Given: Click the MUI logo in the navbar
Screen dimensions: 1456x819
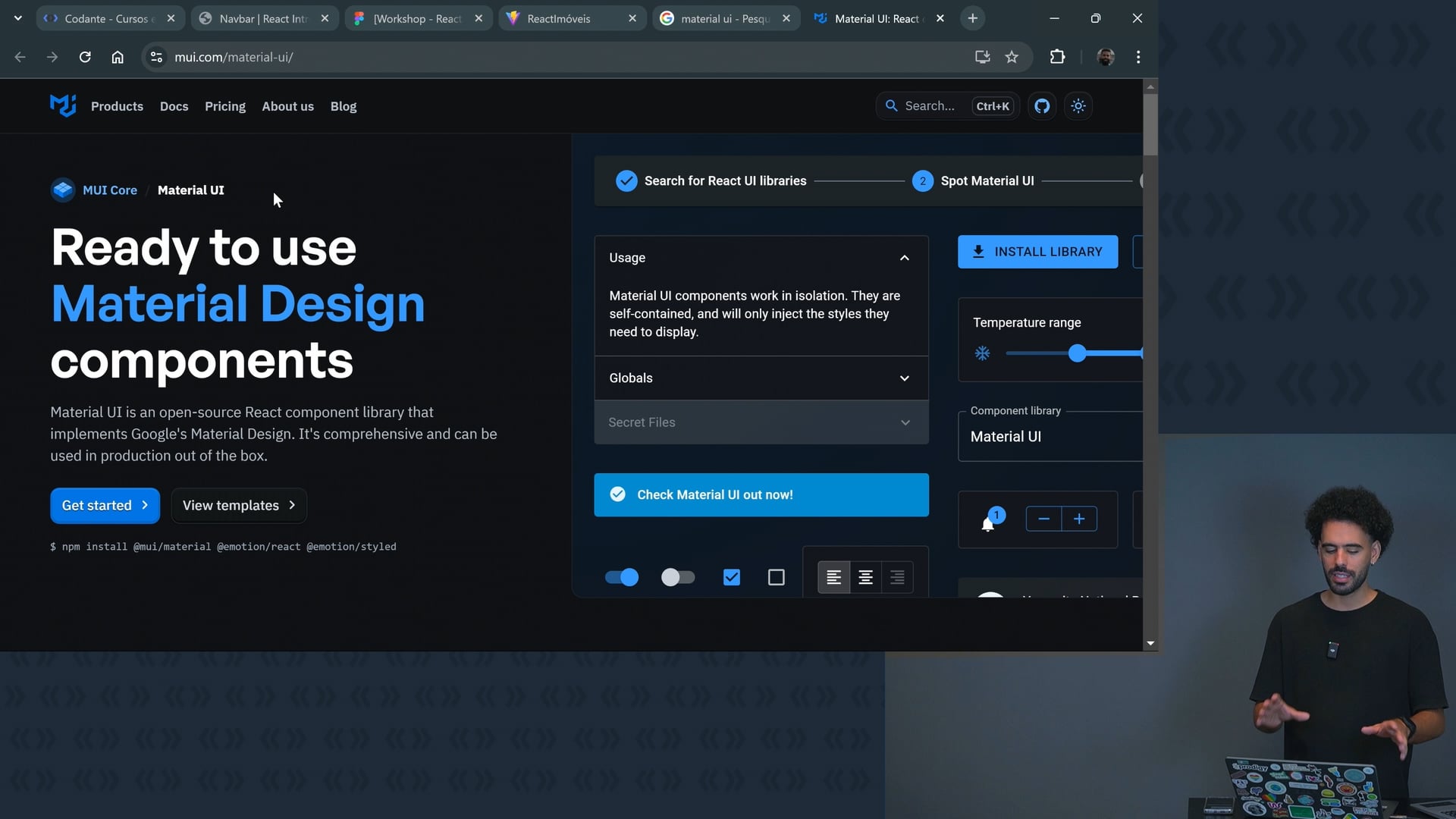Looking at the screenshot, I should pos(63,106).
